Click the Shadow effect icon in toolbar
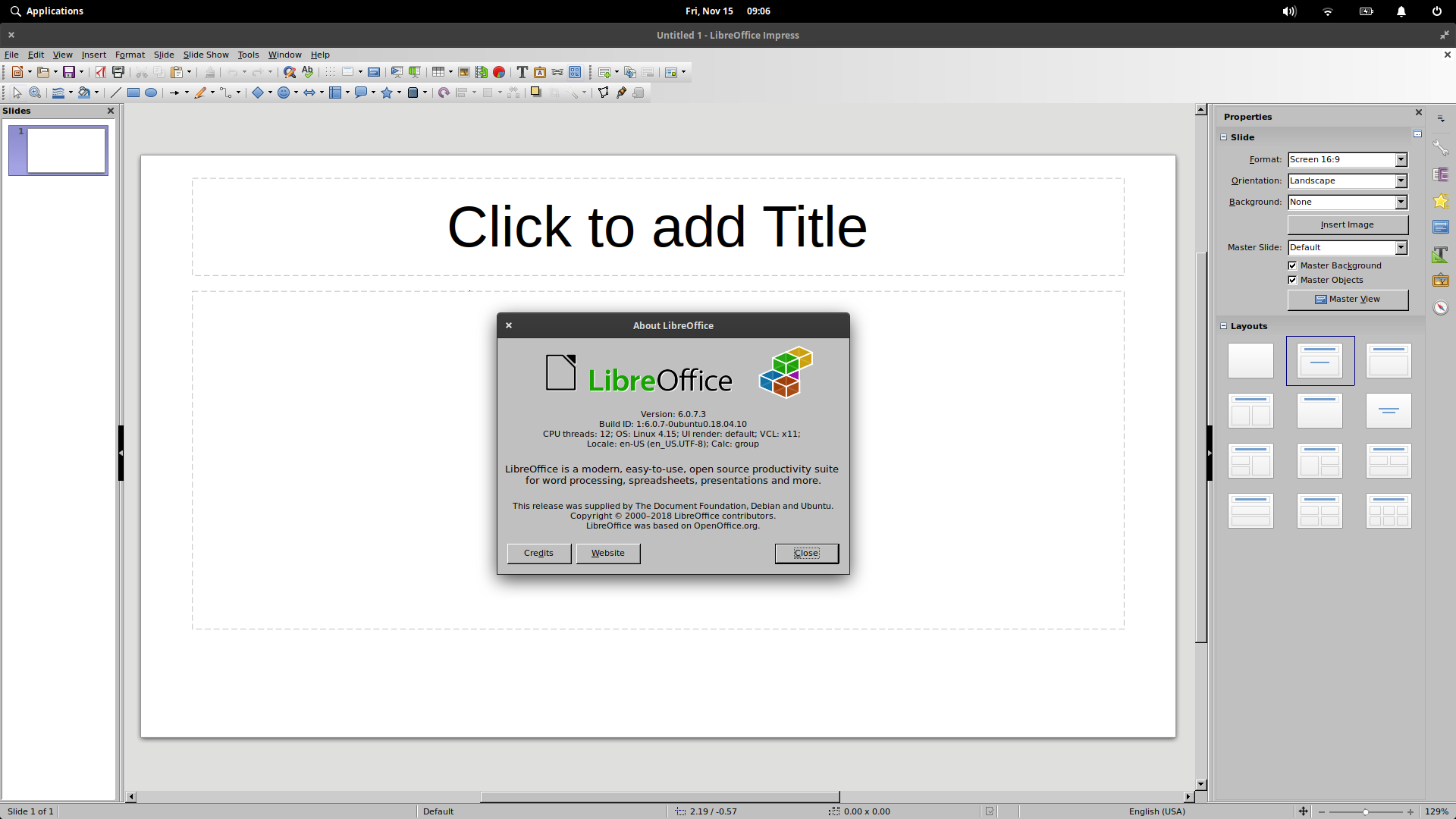This screenshot has width=1456, height=819. tap(536, 92)
